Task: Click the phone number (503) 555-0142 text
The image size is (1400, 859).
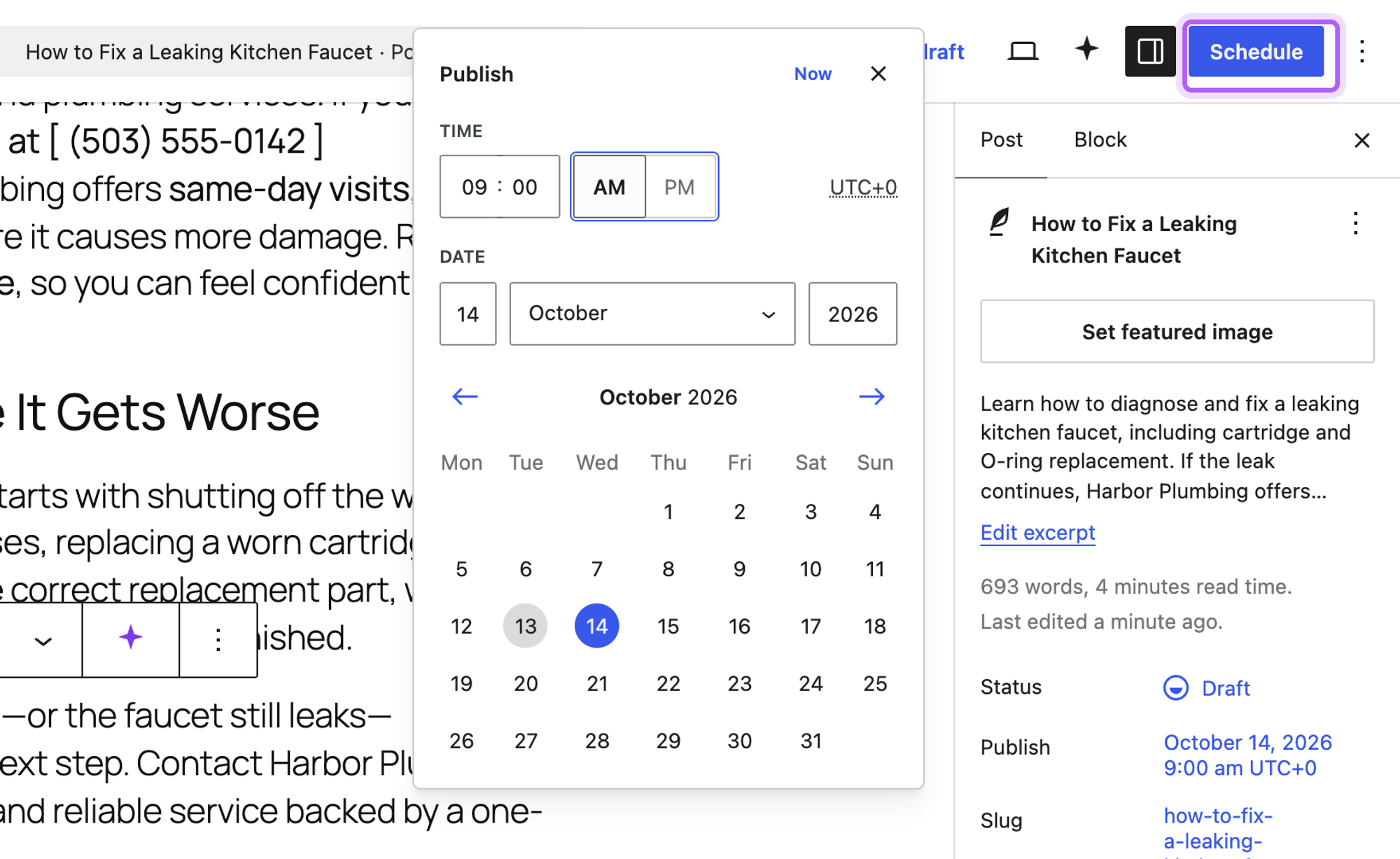Action: tap(187, 141)
